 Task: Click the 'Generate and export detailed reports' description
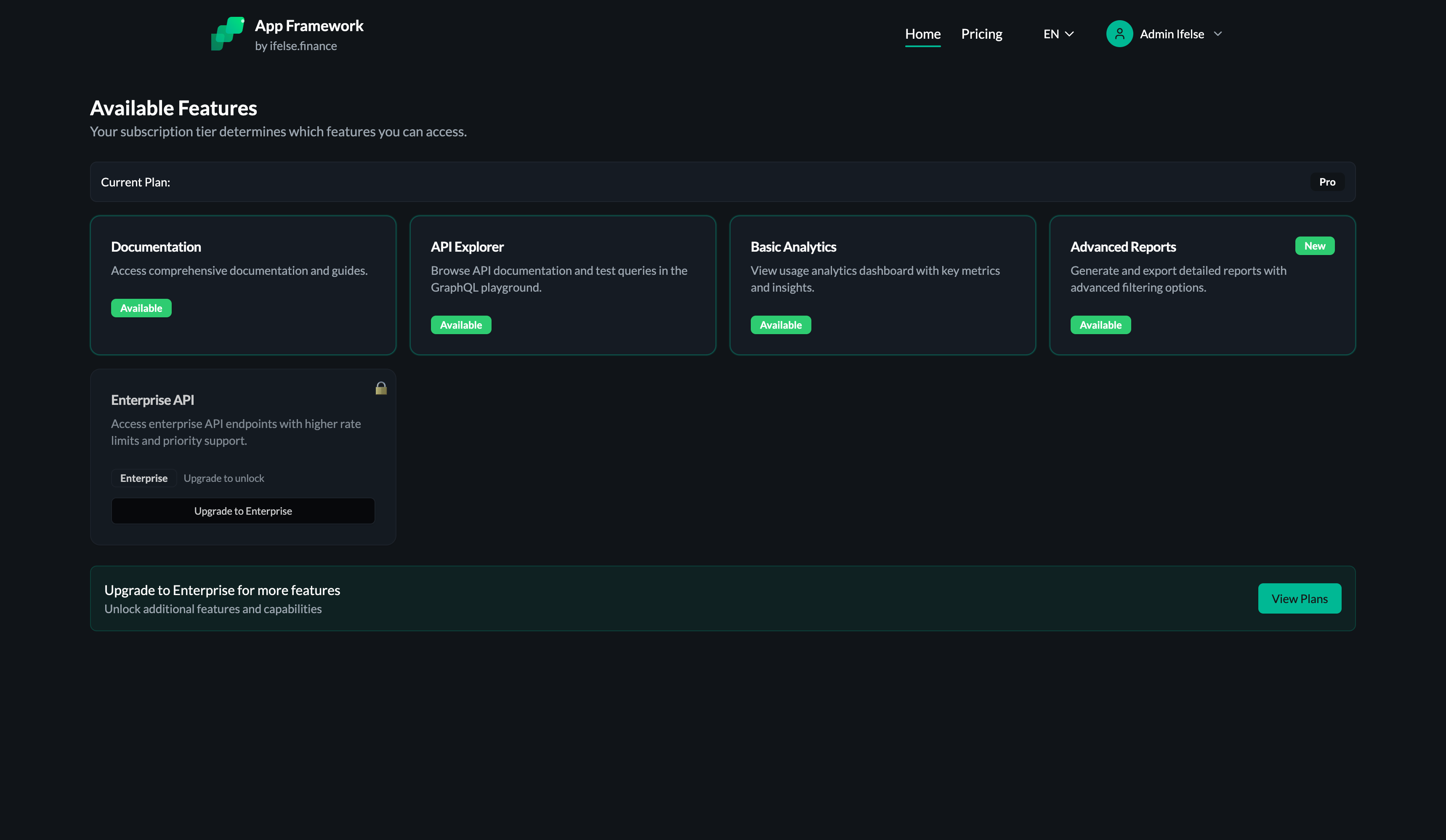coord(1178,279)
